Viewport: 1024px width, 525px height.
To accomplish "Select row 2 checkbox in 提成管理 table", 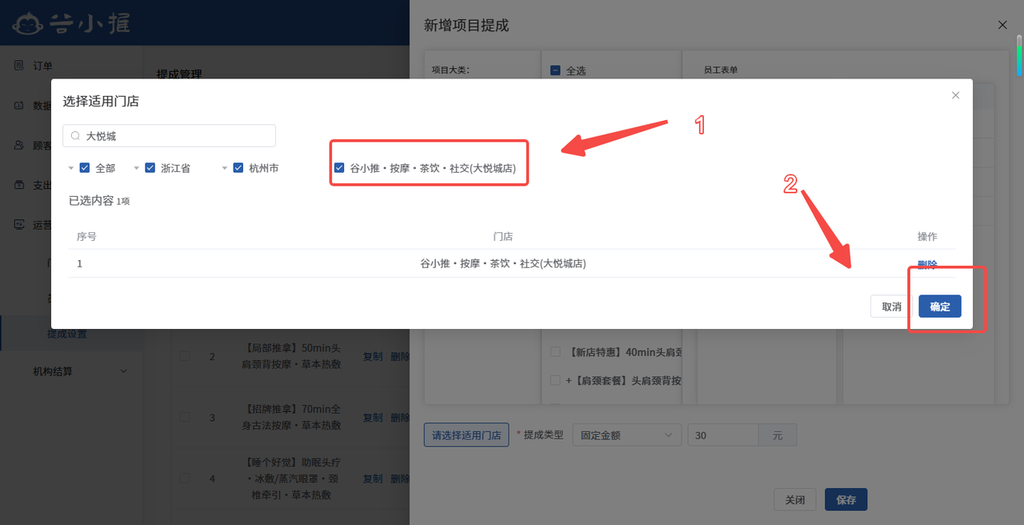I will click(185, 357).
